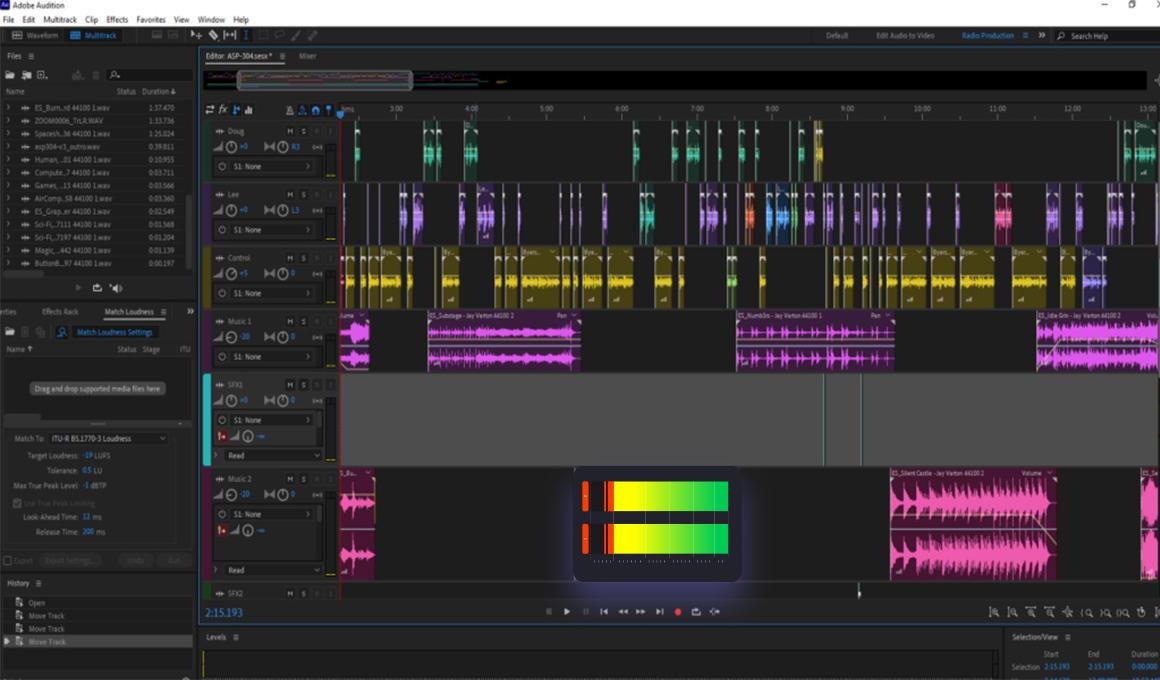Image resolution: width=1160 pixels, height=680 pixels.
Task: Open the Effects Rack tab
Action: click(x=60, y=312)
